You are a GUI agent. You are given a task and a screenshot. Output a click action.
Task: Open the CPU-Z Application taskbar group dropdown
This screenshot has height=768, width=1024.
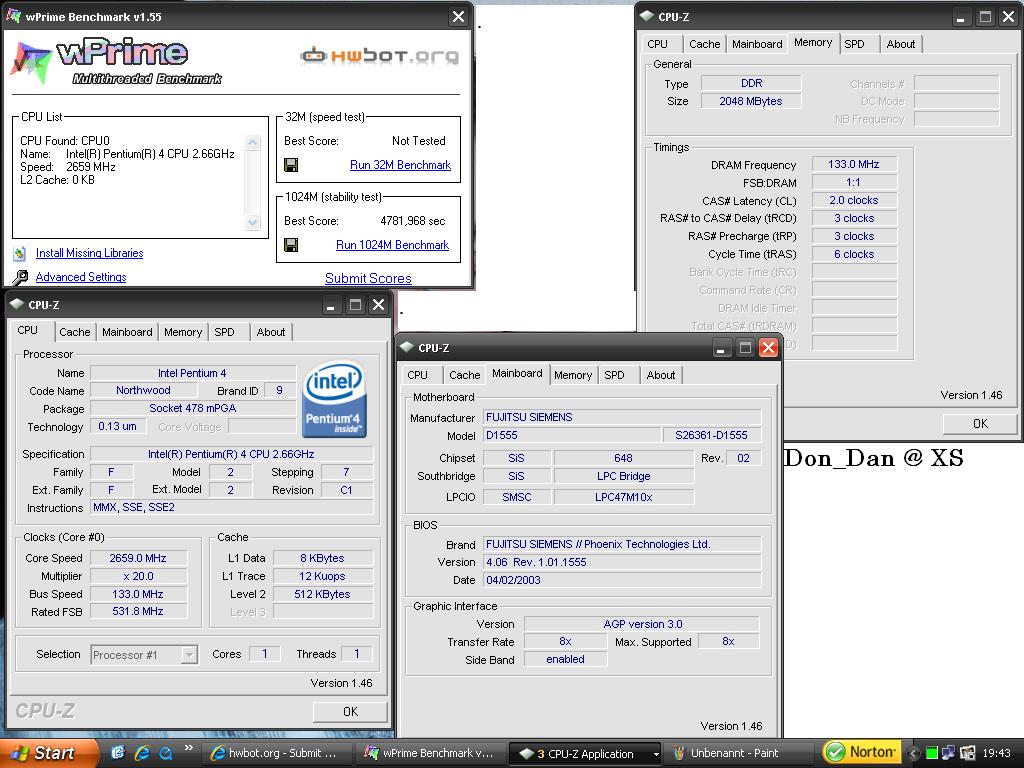coord(656,754)
